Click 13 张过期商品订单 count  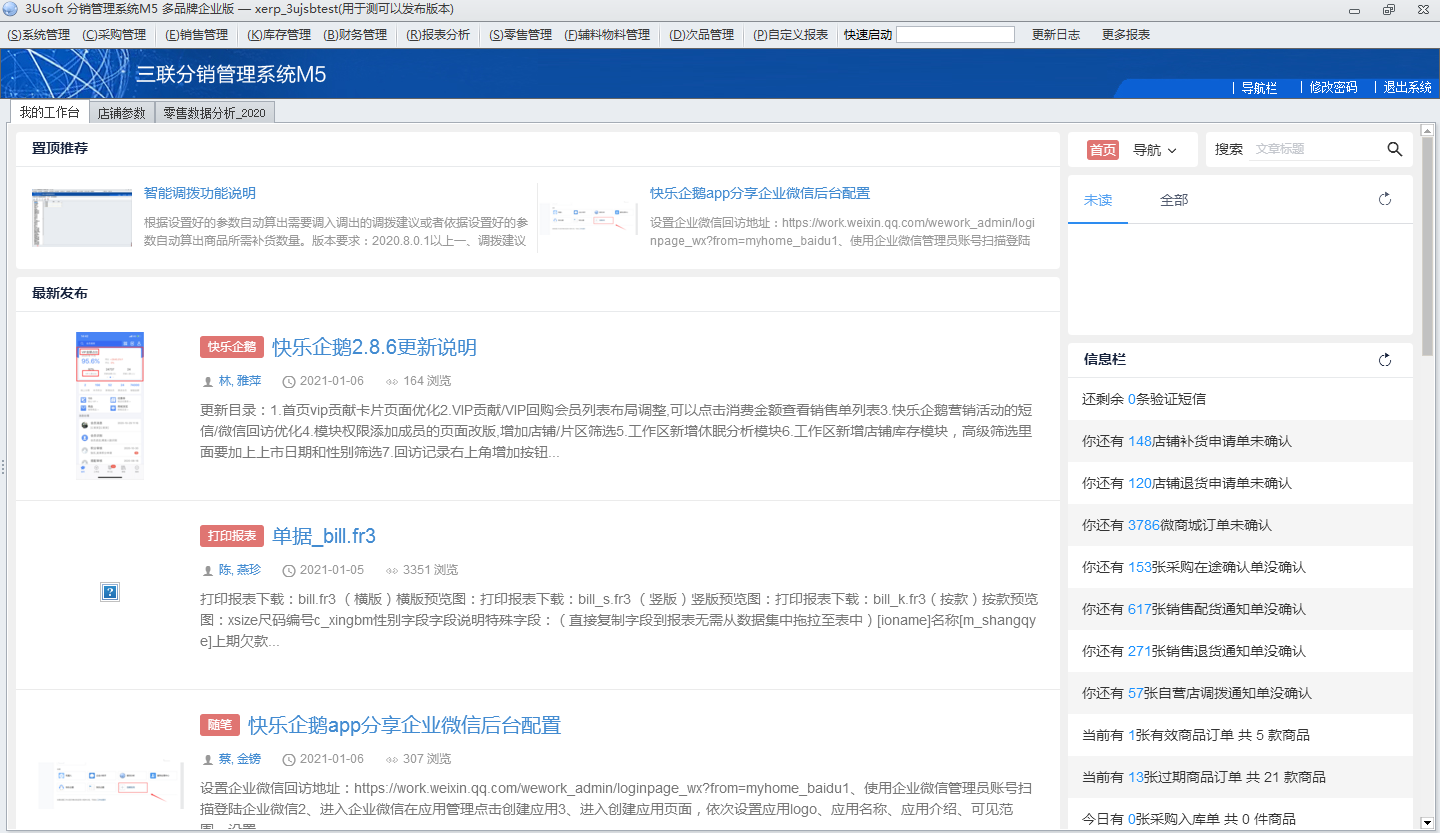1136,777
